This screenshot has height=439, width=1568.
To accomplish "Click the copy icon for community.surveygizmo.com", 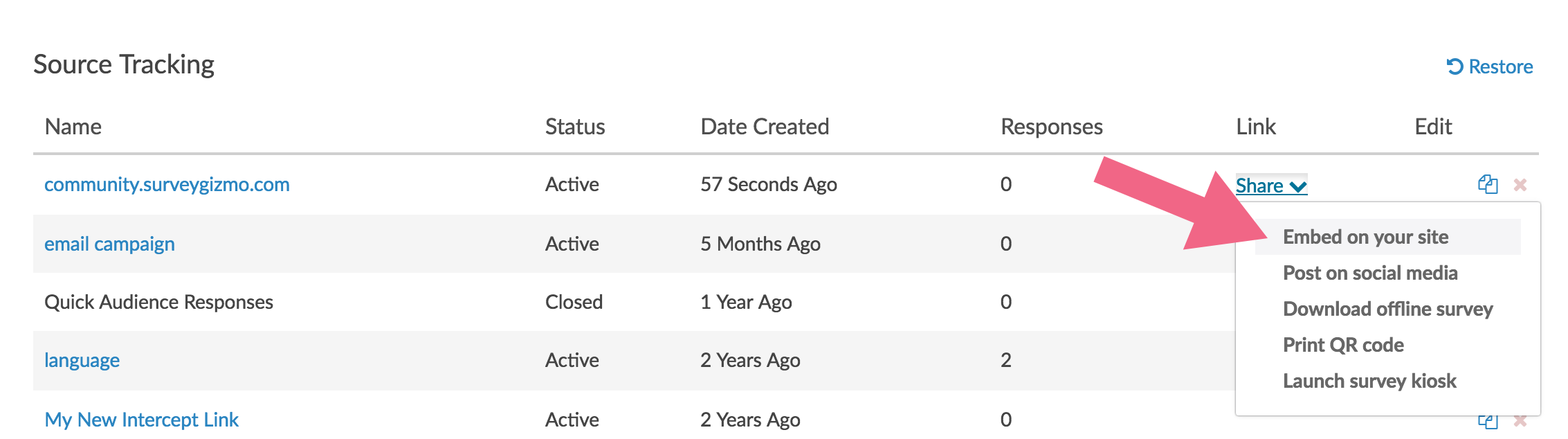I will point(1488,184).
